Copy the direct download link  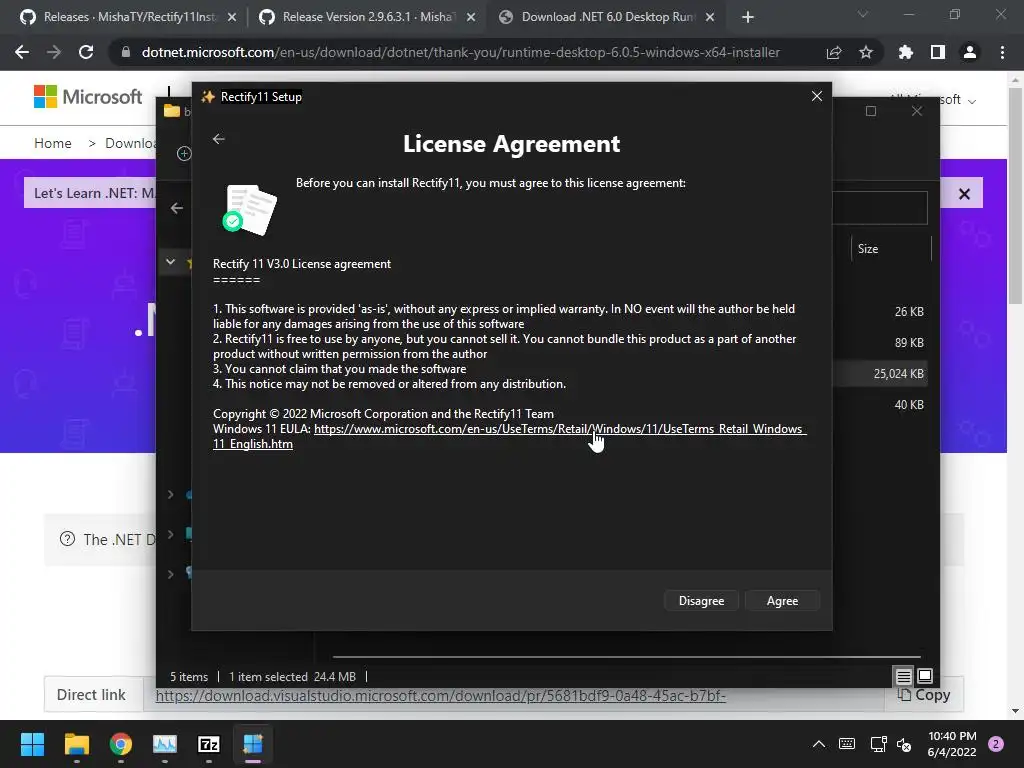(924, 695)
